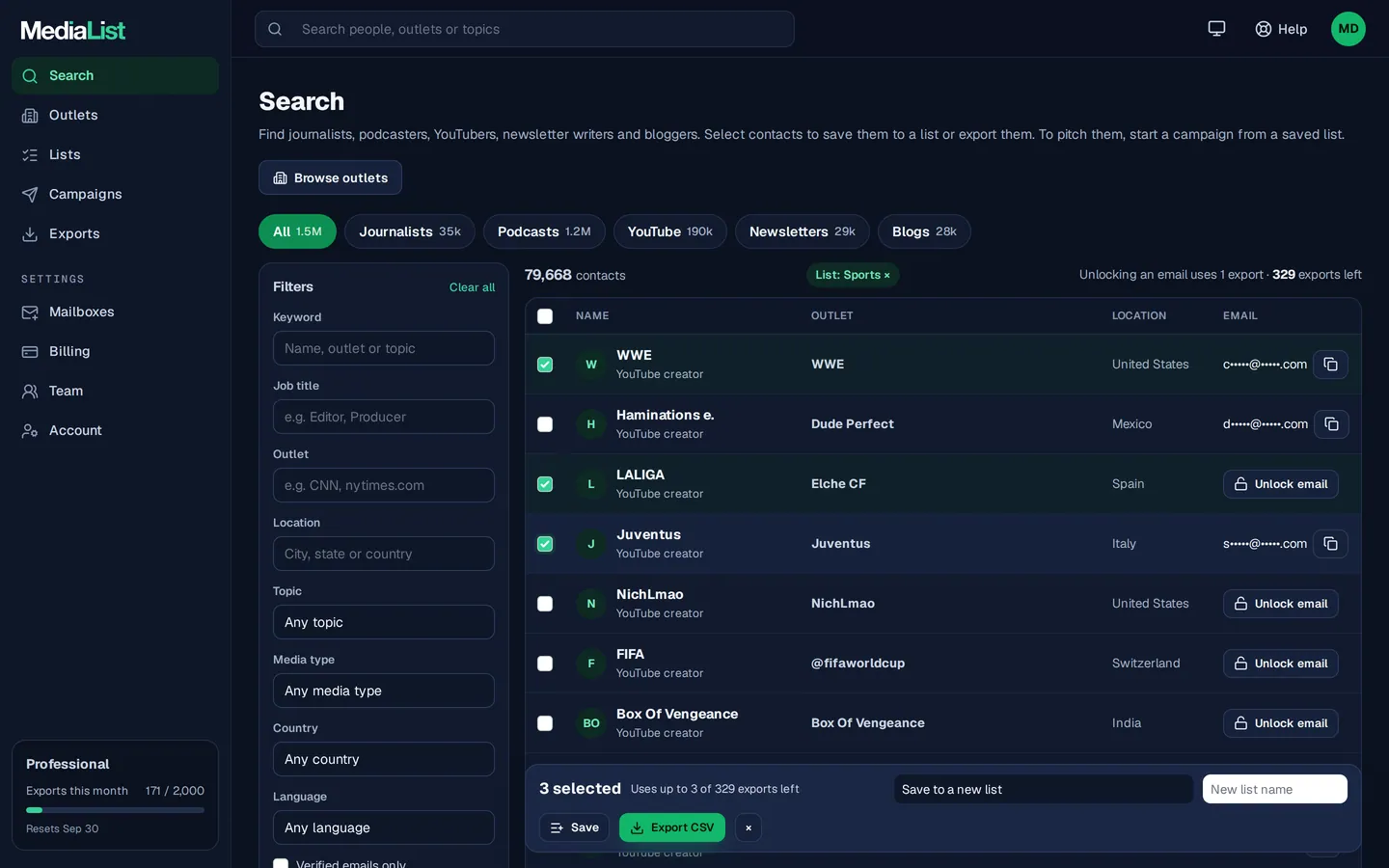Select the Haminations e. row checkbox
1389x868 pixels.
(545, 424)
